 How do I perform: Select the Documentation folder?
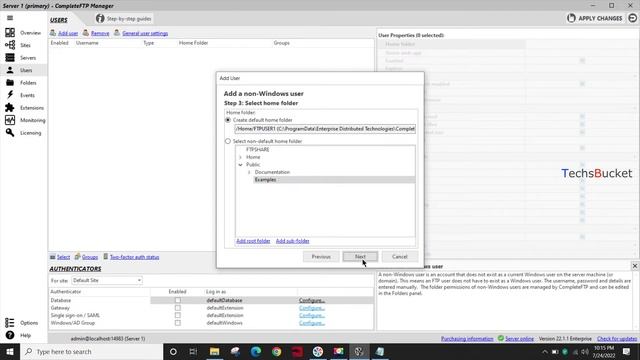click(272, 172)
